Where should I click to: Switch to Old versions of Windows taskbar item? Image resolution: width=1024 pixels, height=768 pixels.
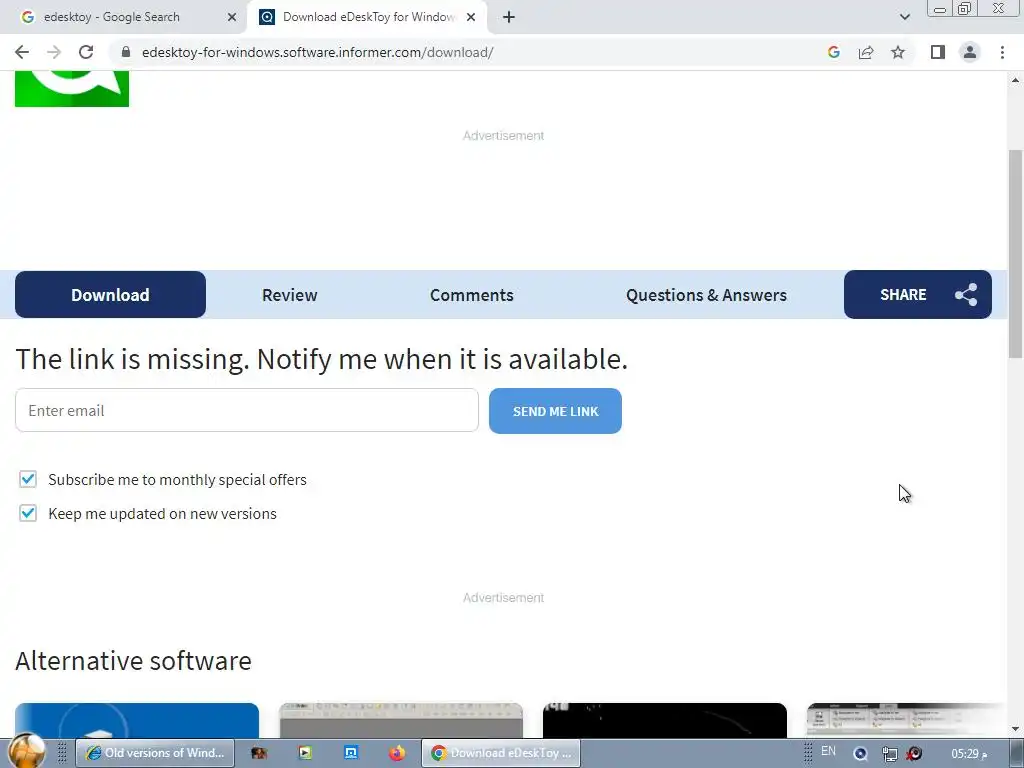tap(155, 753)
